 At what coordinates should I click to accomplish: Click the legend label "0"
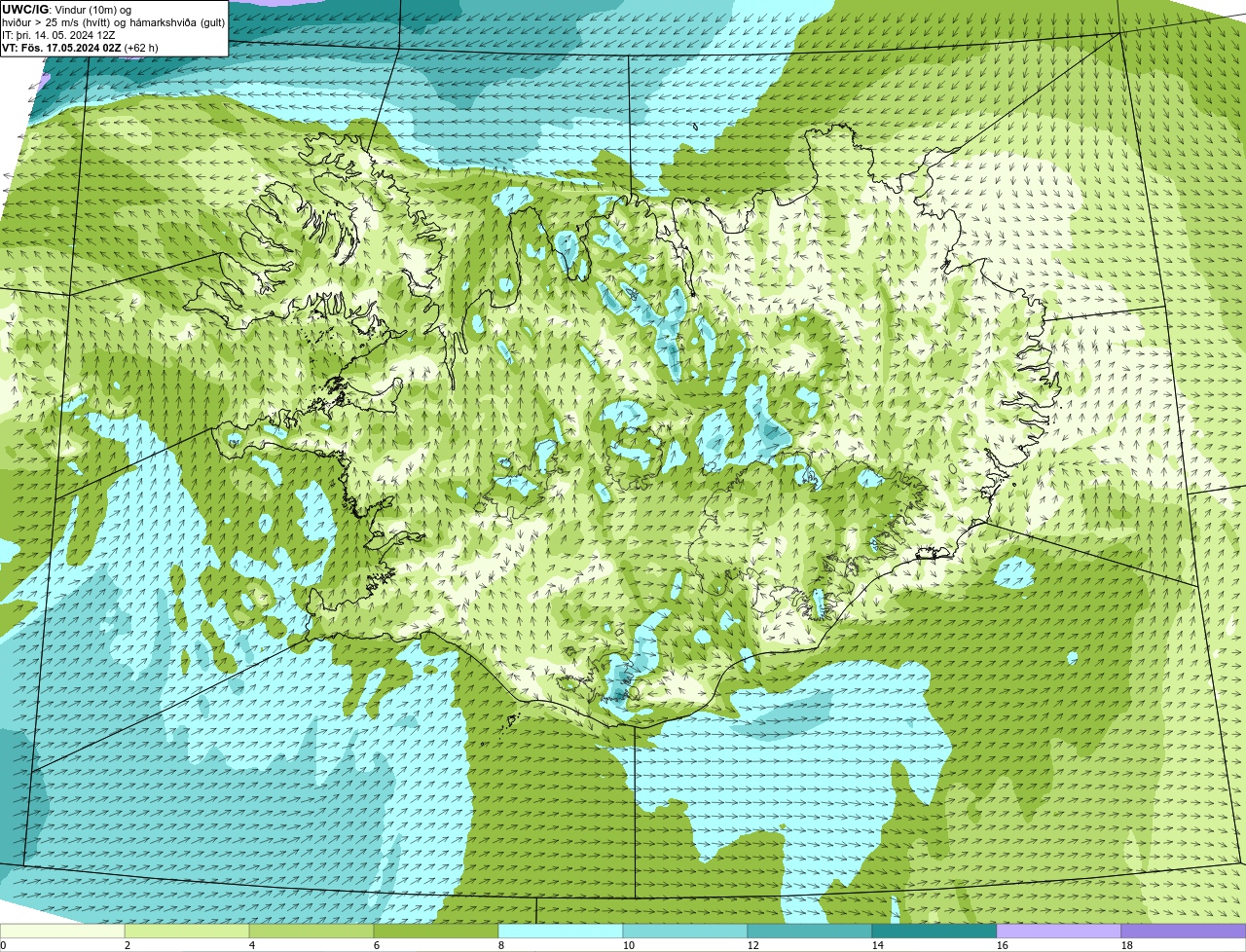tap(3, 945)
